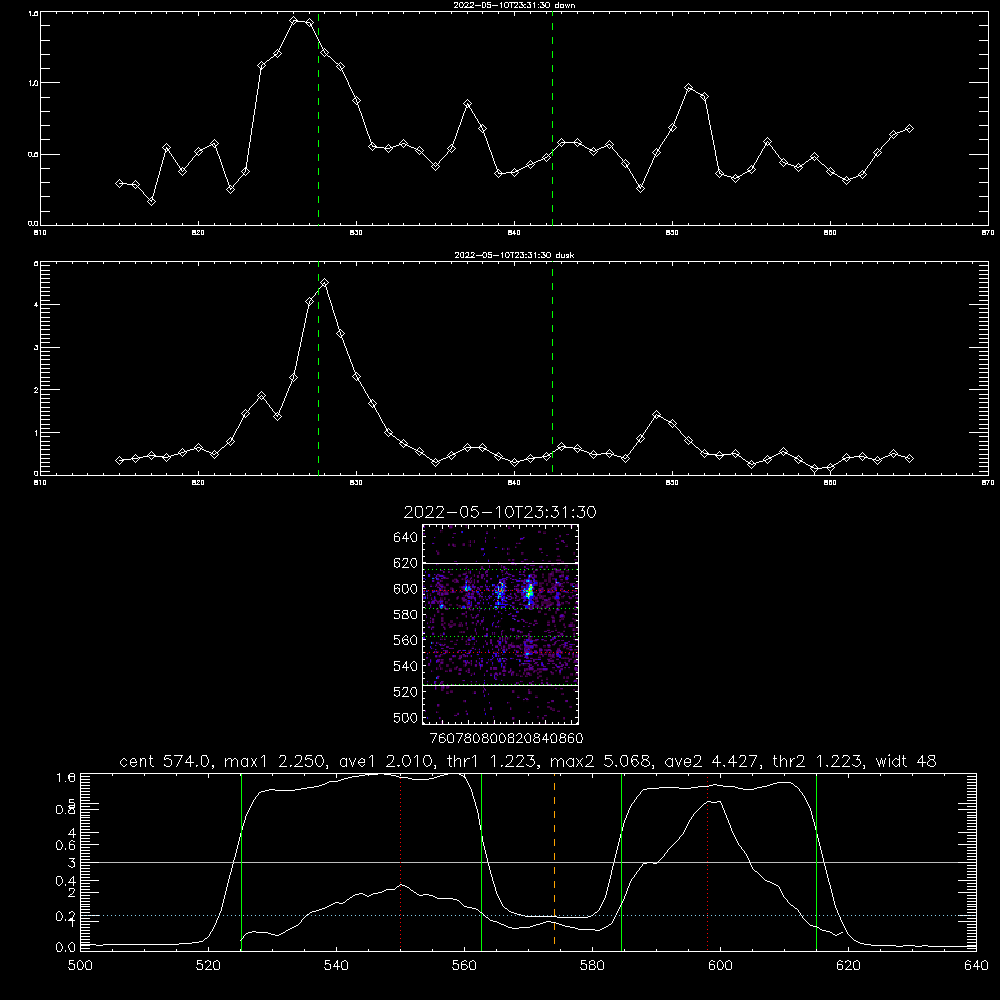Select the 'ave1 2.010' value
The image size is (1000, 1000).
pyautogui.click(x=386, y=761)
